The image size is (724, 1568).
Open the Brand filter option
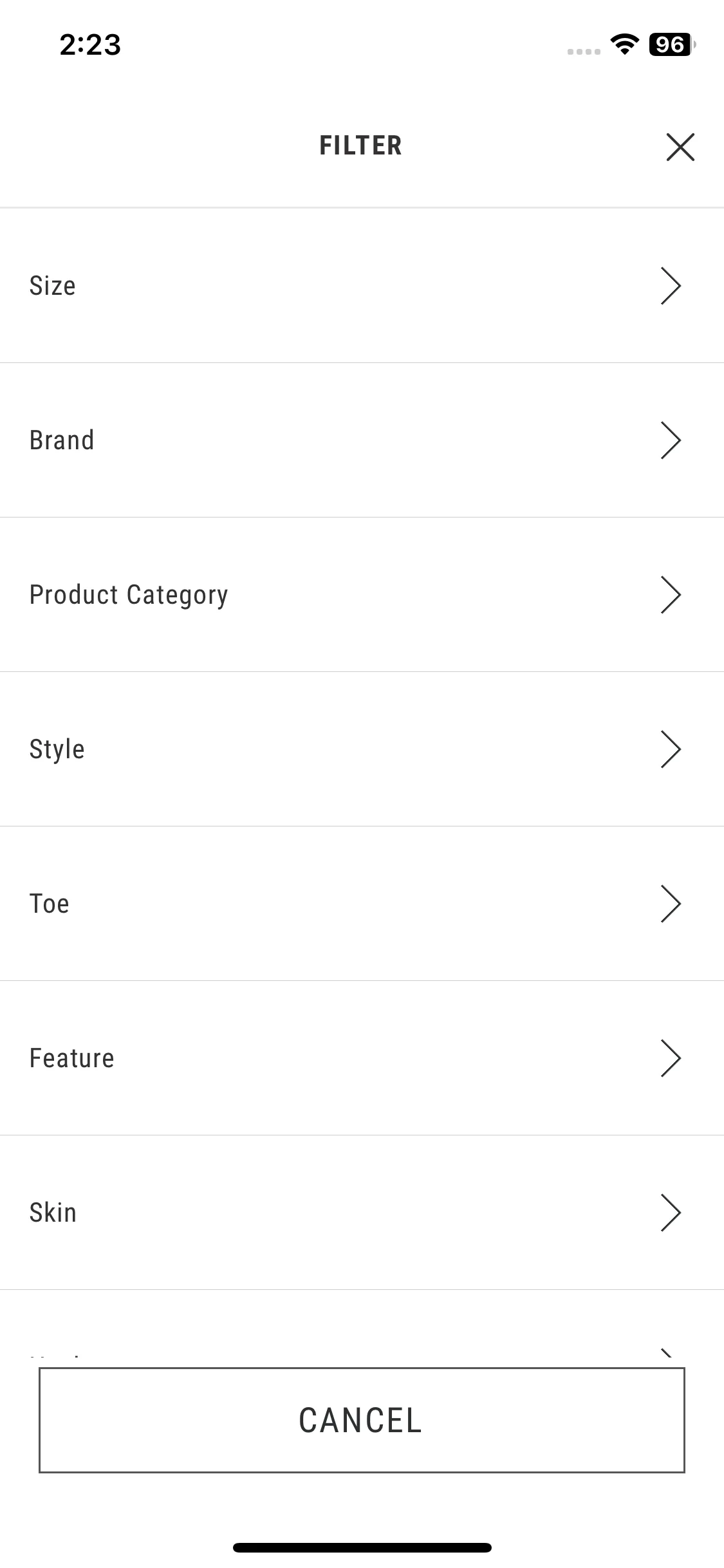click(362, 440)
